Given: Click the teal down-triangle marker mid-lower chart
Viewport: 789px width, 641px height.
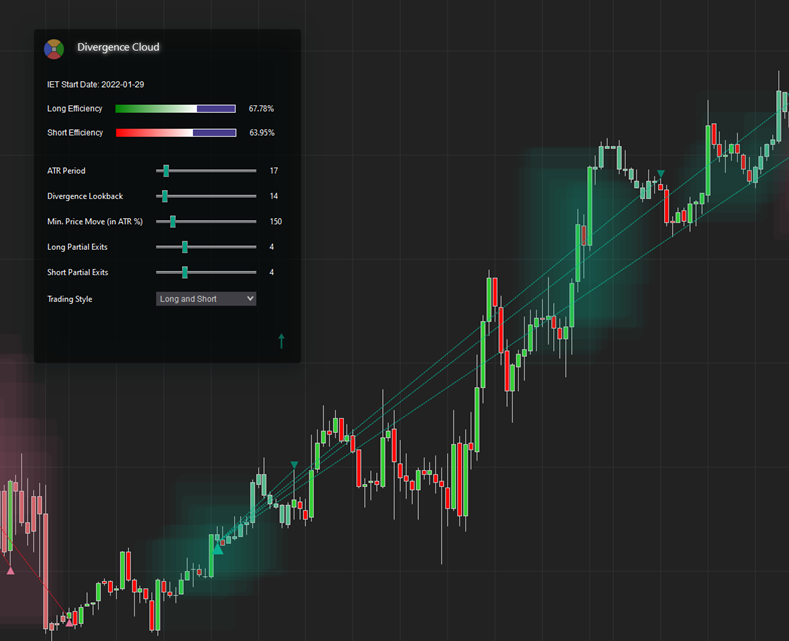Looking at the screenshot, I should point(294,465).
